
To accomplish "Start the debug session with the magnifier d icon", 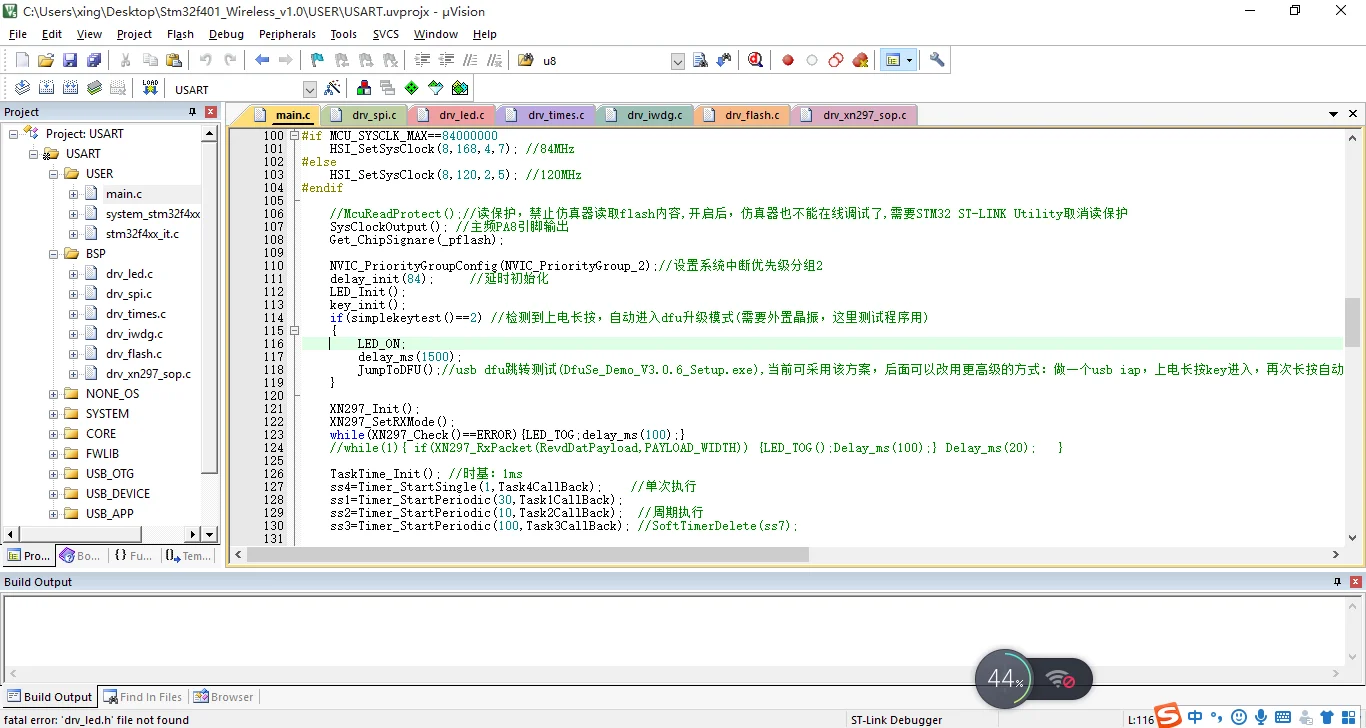I will click(755, 60).
